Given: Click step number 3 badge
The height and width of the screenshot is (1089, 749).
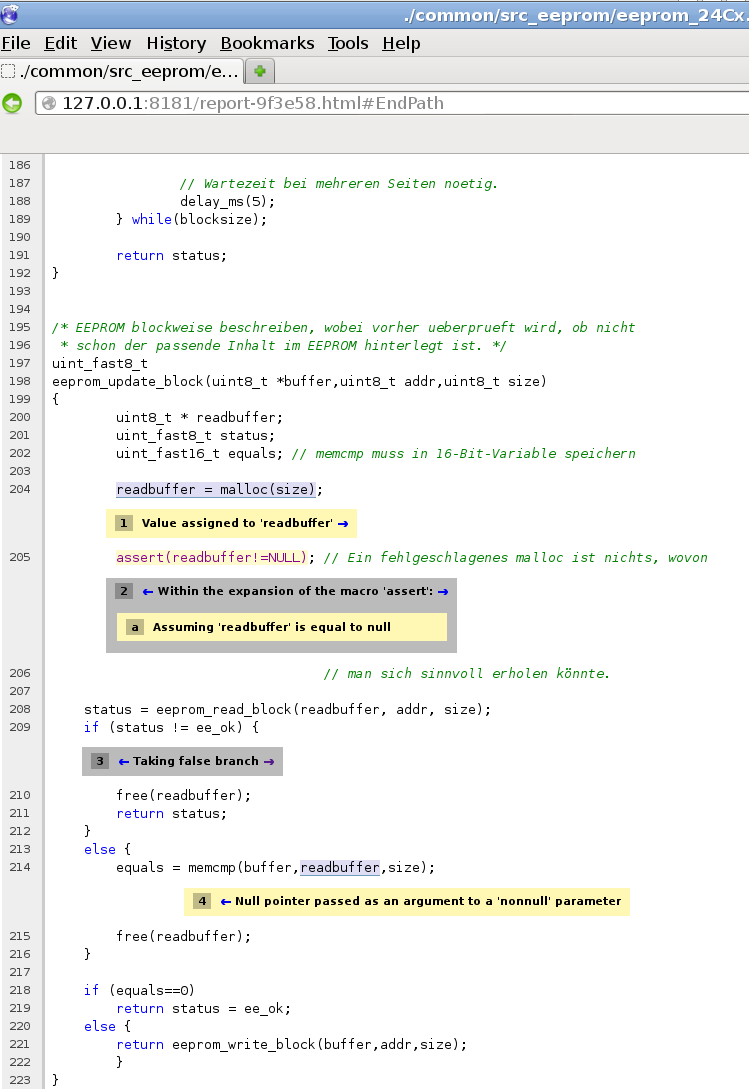Looking at the screenshot, I should (x=100, y=761).
